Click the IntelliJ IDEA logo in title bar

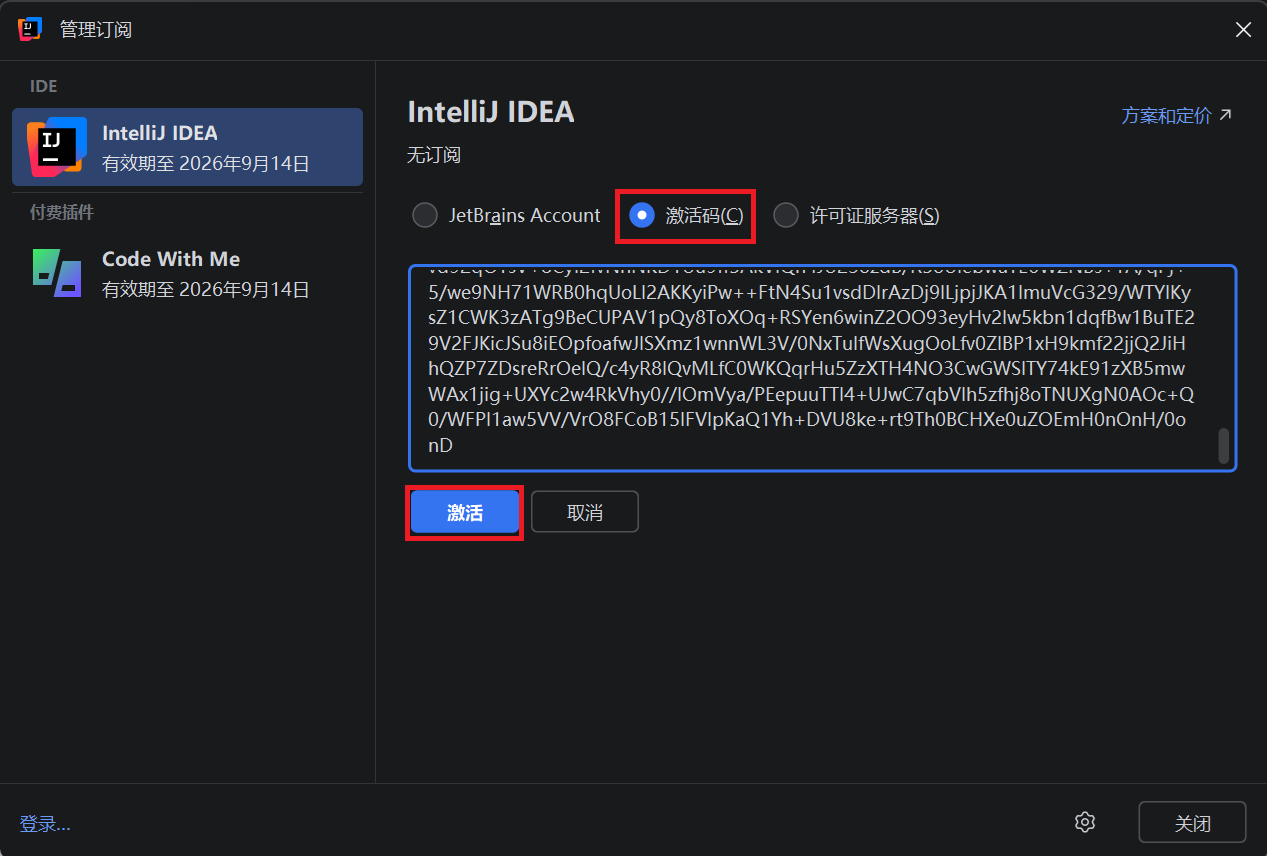29,29
